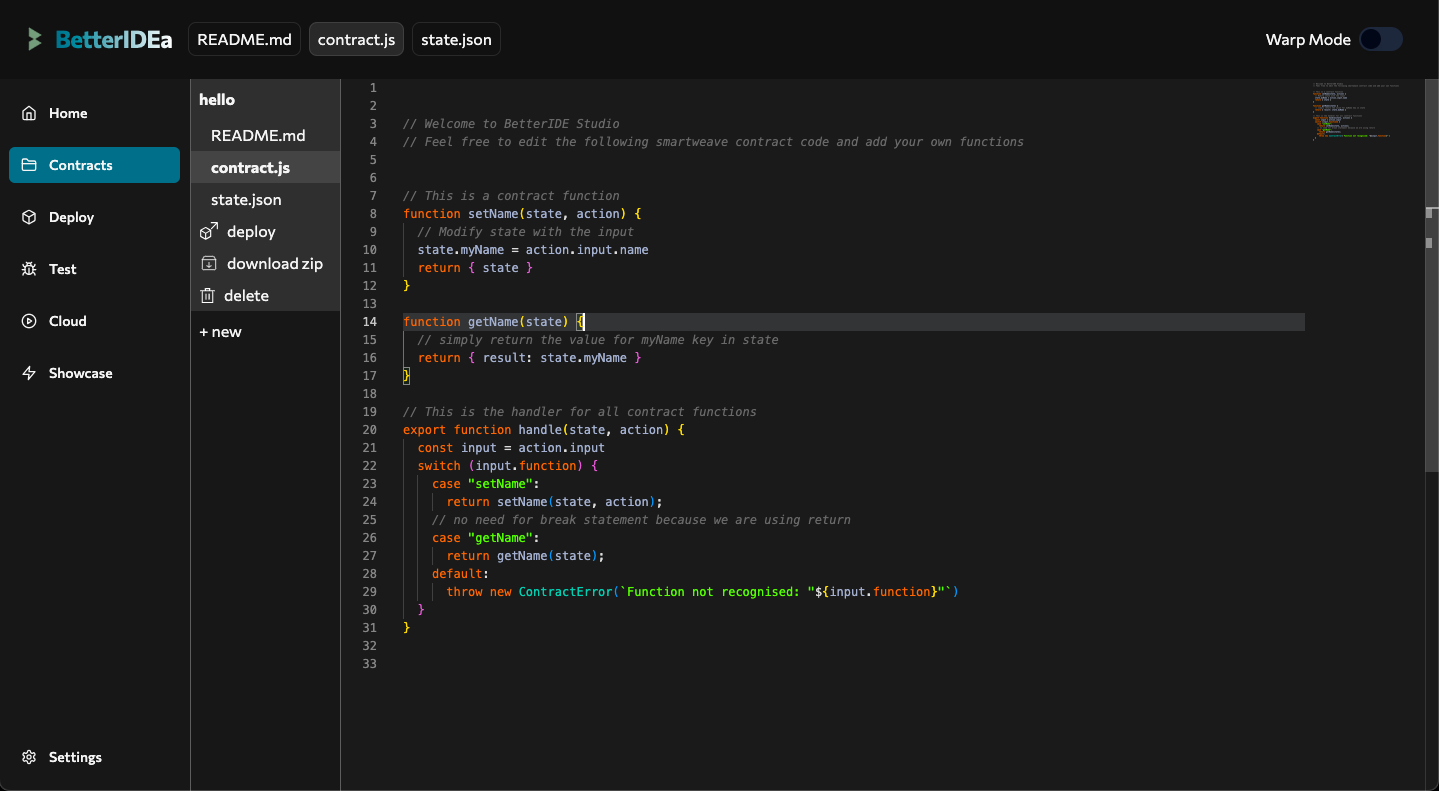Click the 'function getName(state)' line

click(493, 322)
